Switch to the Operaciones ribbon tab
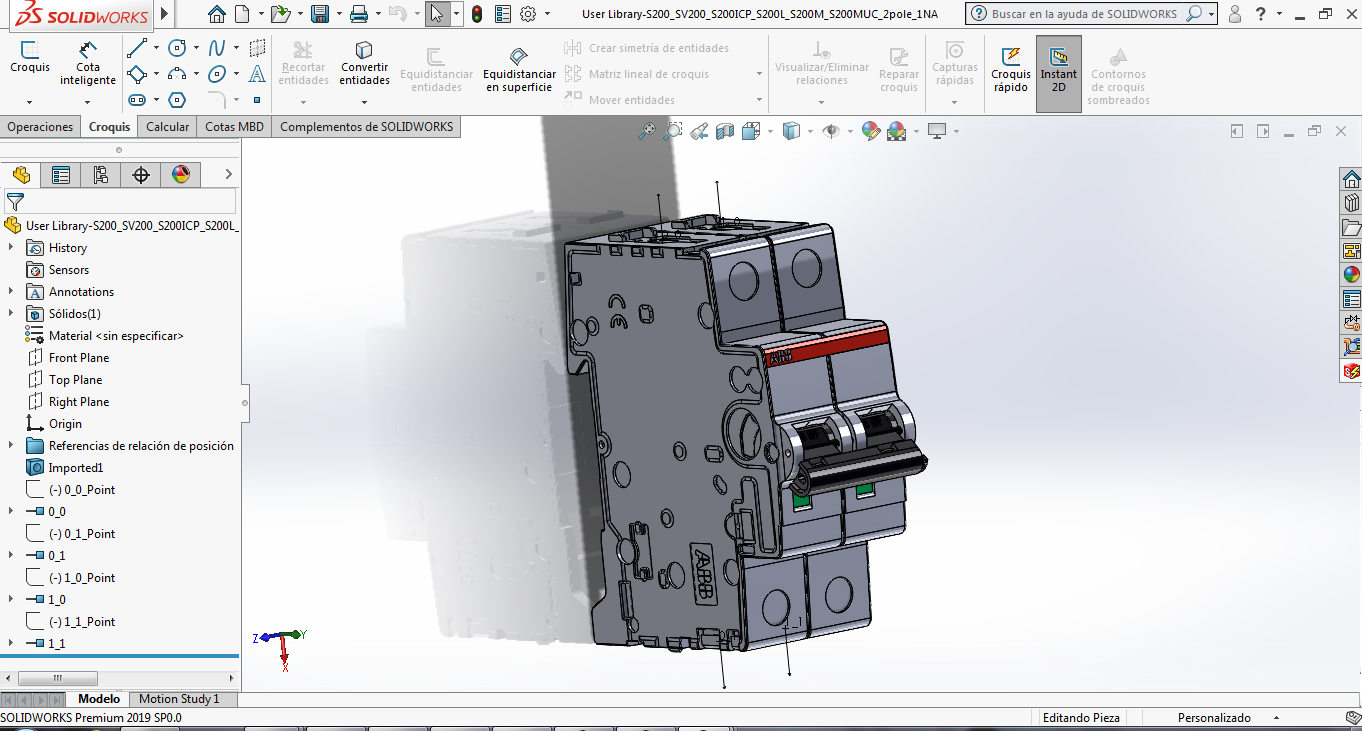The width and height of the screenshot is (1362, 731). pos(40,127)
